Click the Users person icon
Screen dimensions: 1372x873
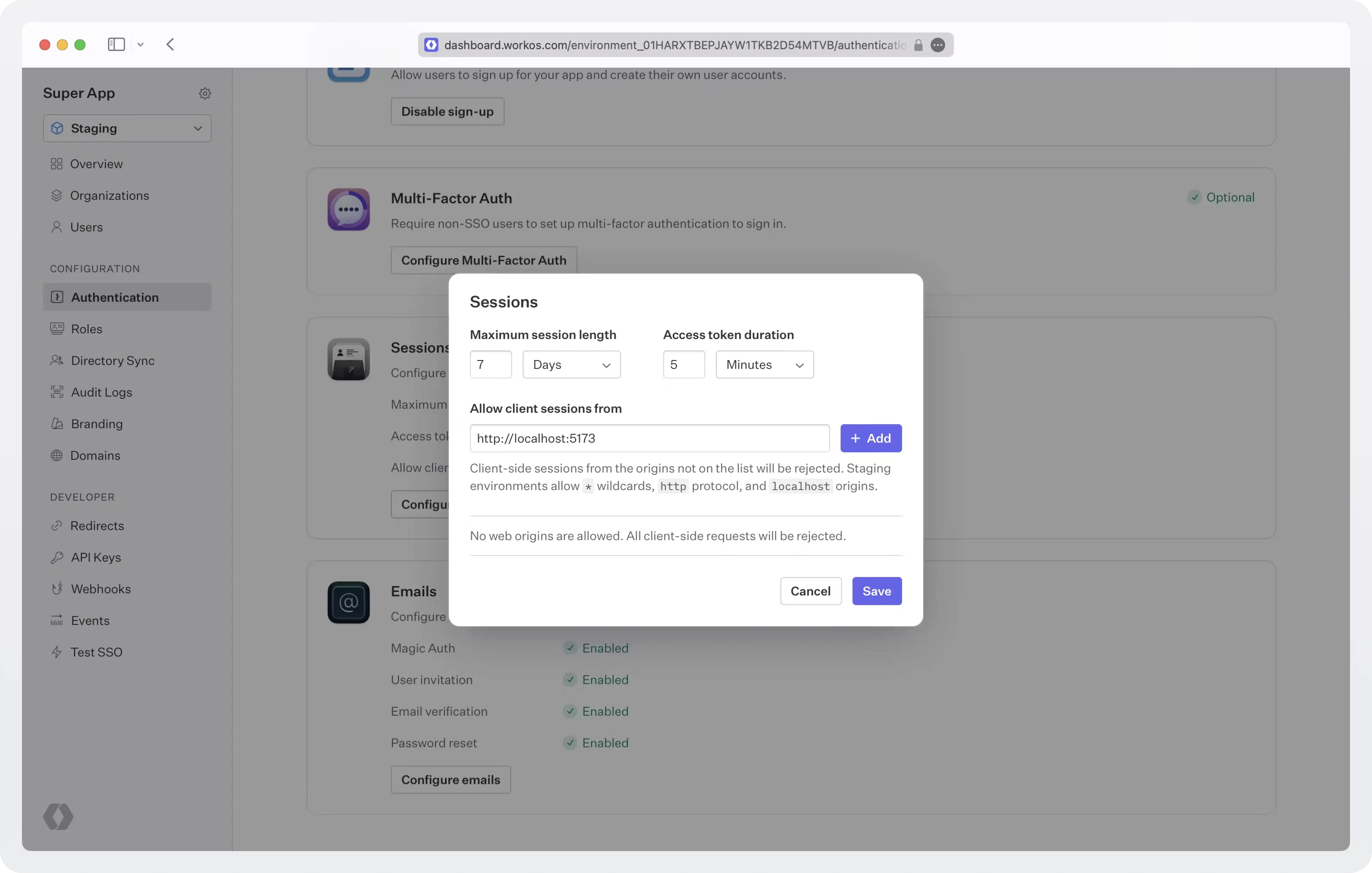57,227
